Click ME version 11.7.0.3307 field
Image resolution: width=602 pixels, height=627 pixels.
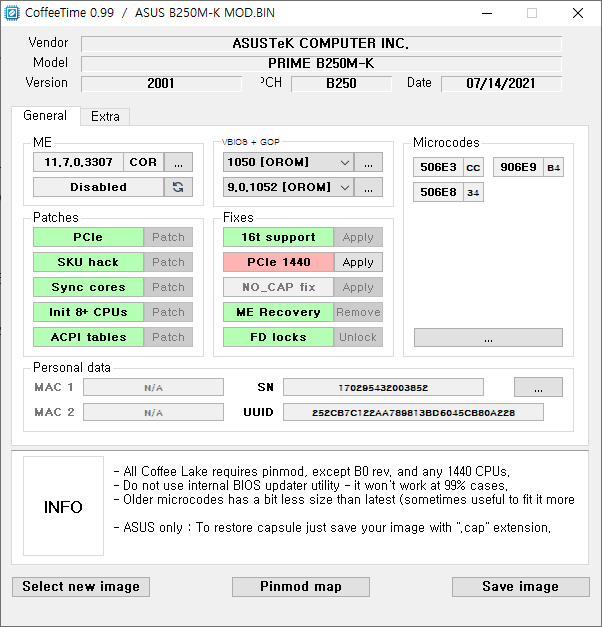pyautogui.click(x=78, y=162)
